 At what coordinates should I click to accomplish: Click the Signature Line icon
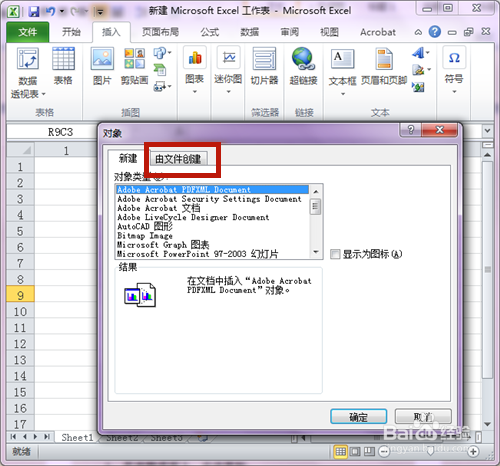[x=418, y=70]
